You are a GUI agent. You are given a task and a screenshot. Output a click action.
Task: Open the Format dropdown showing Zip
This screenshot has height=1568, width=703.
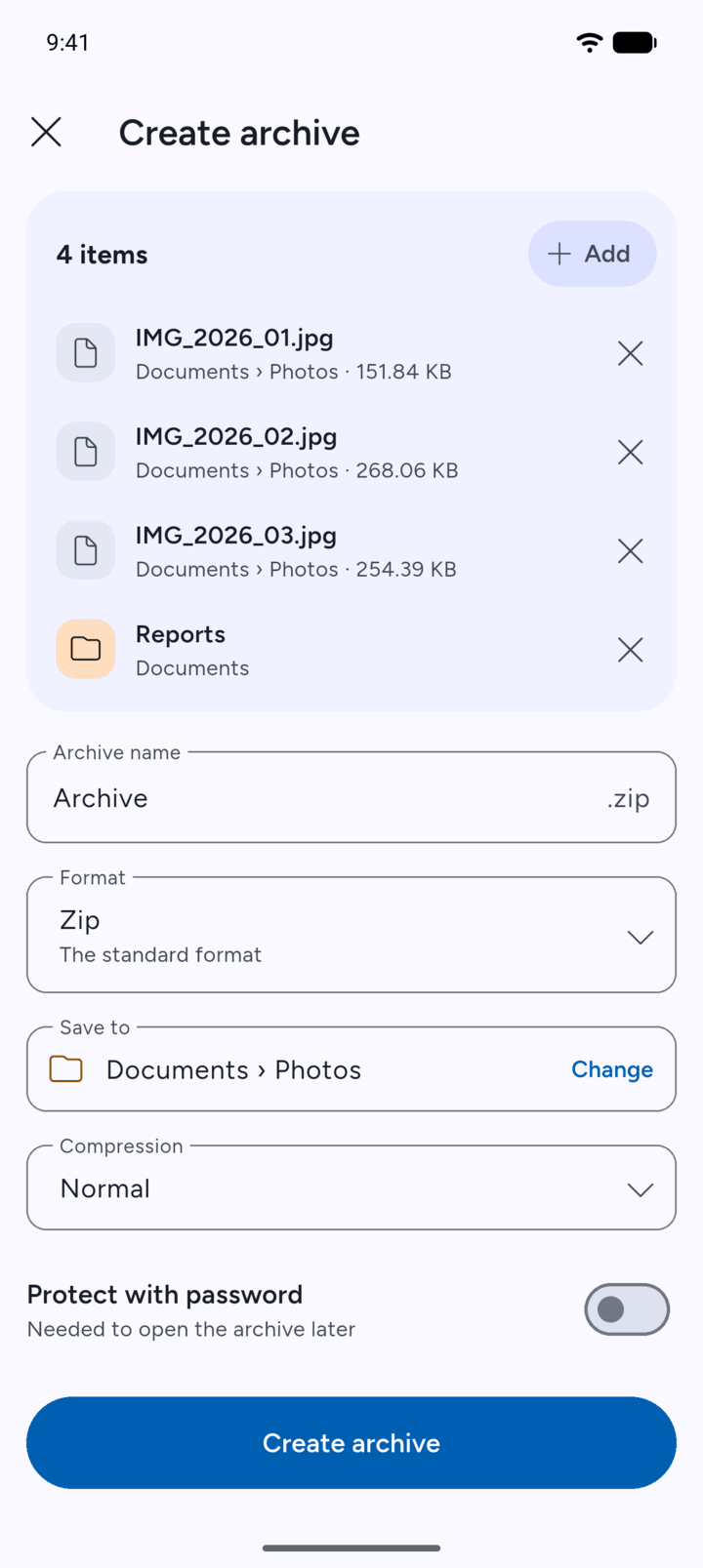pos(351,935)
